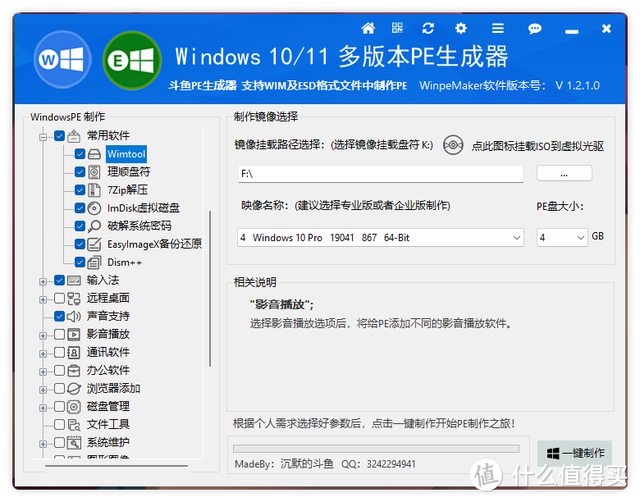
Task: Select the 破解系统密码 tree item
Action: click(140, 226)
